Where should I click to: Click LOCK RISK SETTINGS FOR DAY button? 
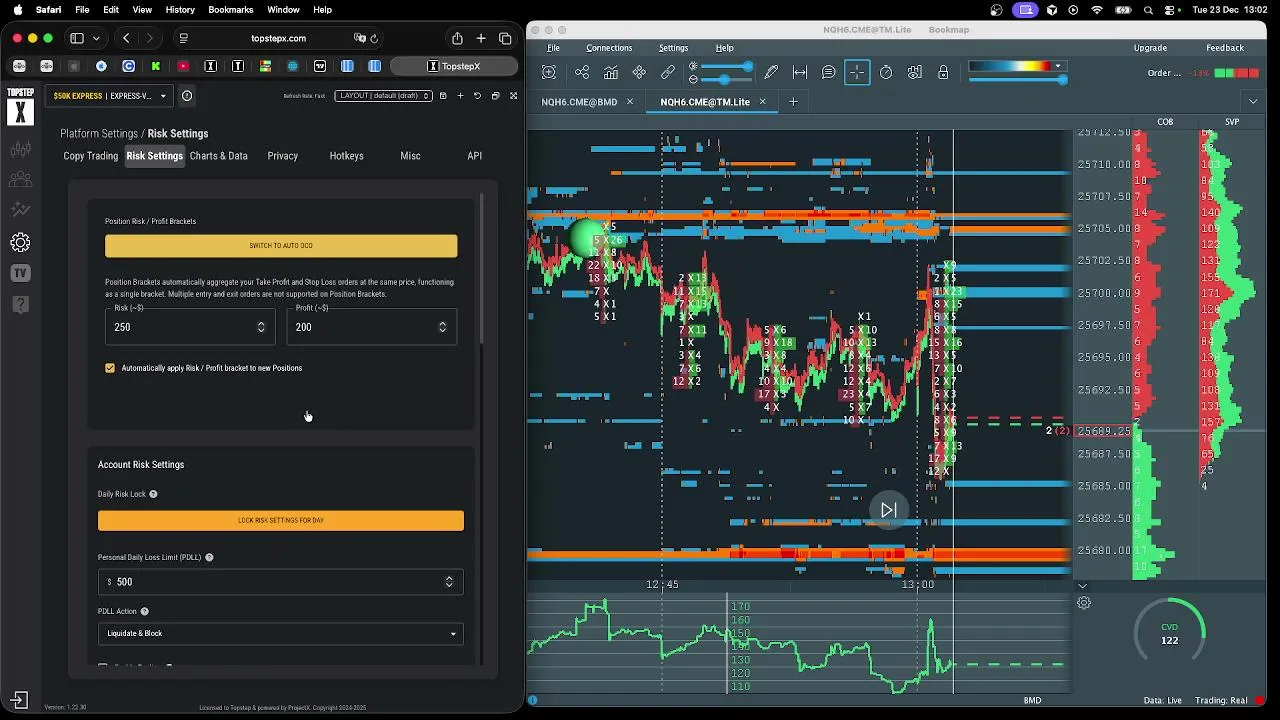pyautogui.click(x=281, y=520)
